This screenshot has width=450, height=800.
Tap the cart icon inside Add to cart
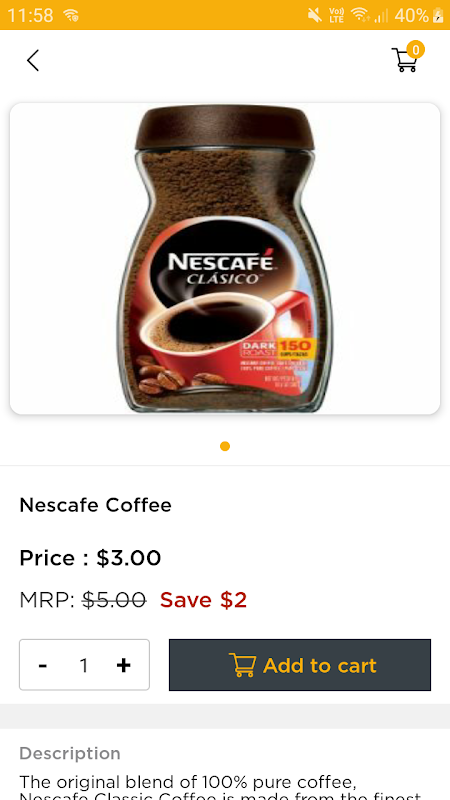click(242, 665)
